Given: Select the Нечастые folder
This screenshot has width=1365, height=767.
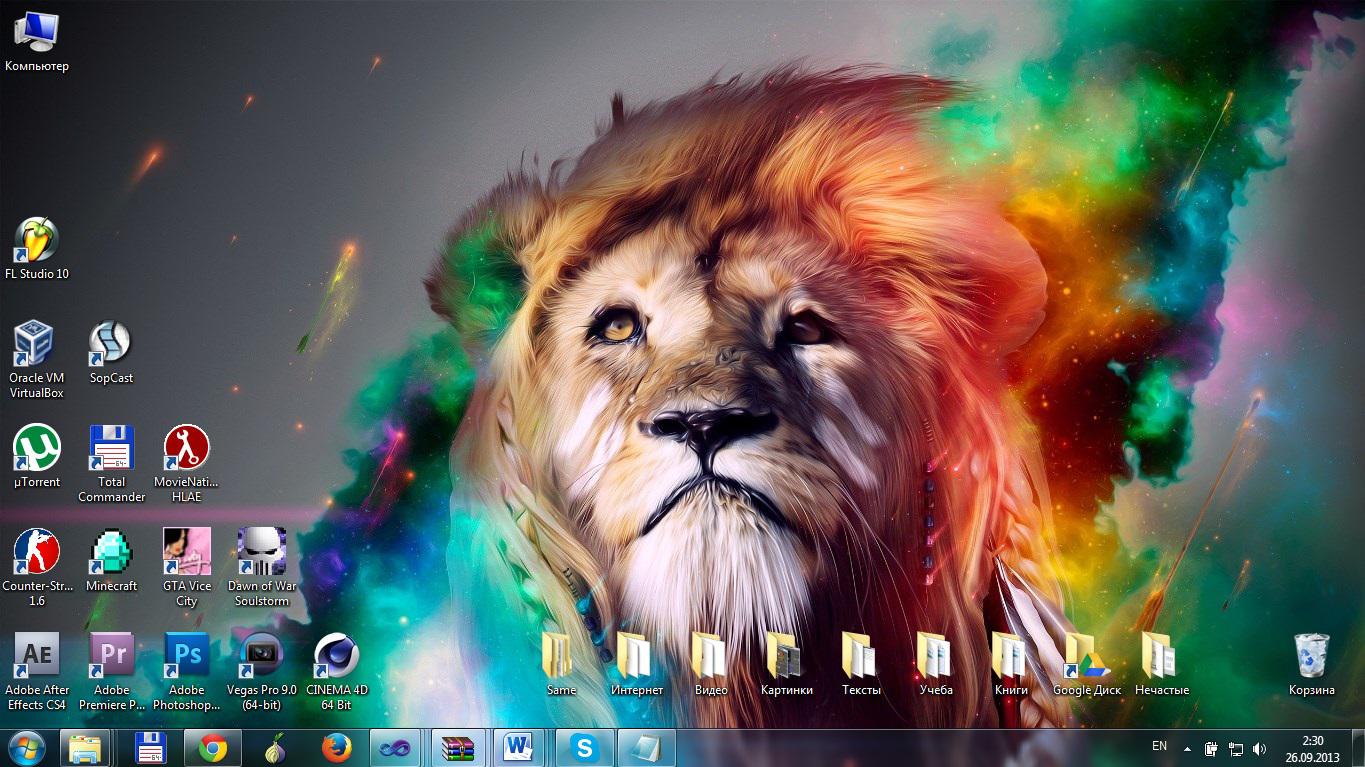Looking at the screenshot, I should point(1161,666).
